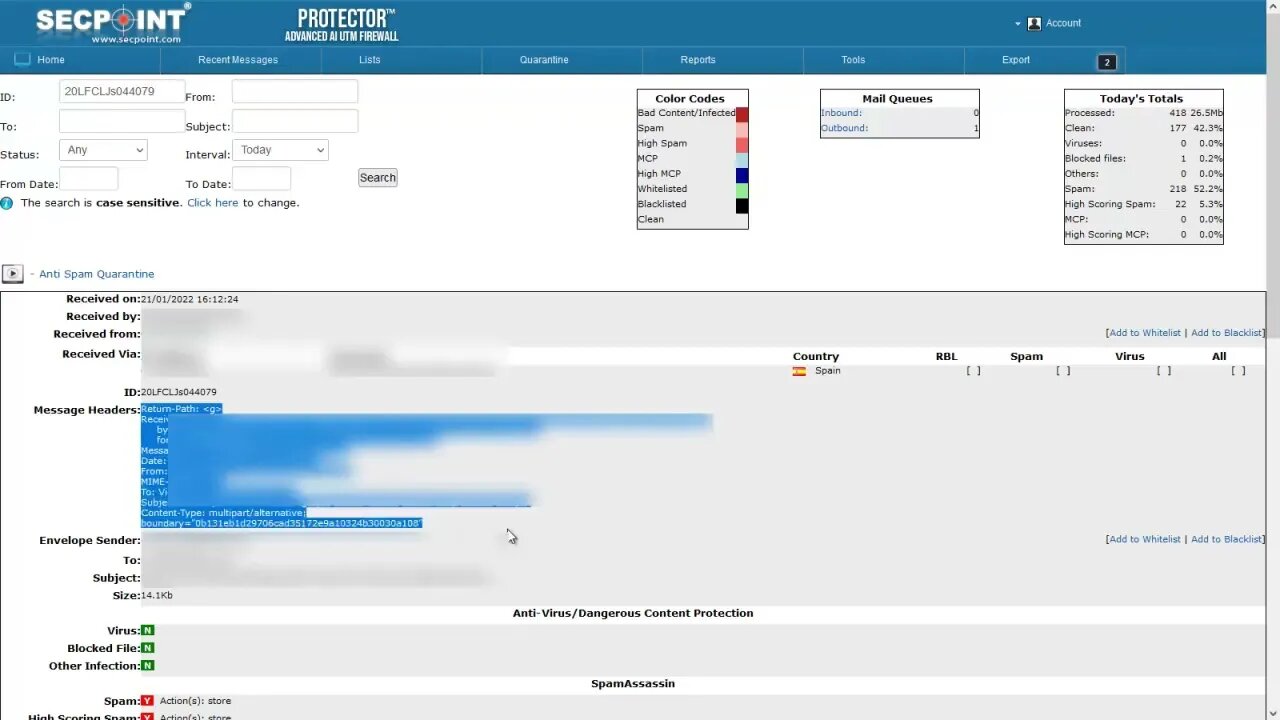Click the received date 21/01/2022 16:12:24
The height and width of the screenshot is (720, 1280).
click(190, 299)
